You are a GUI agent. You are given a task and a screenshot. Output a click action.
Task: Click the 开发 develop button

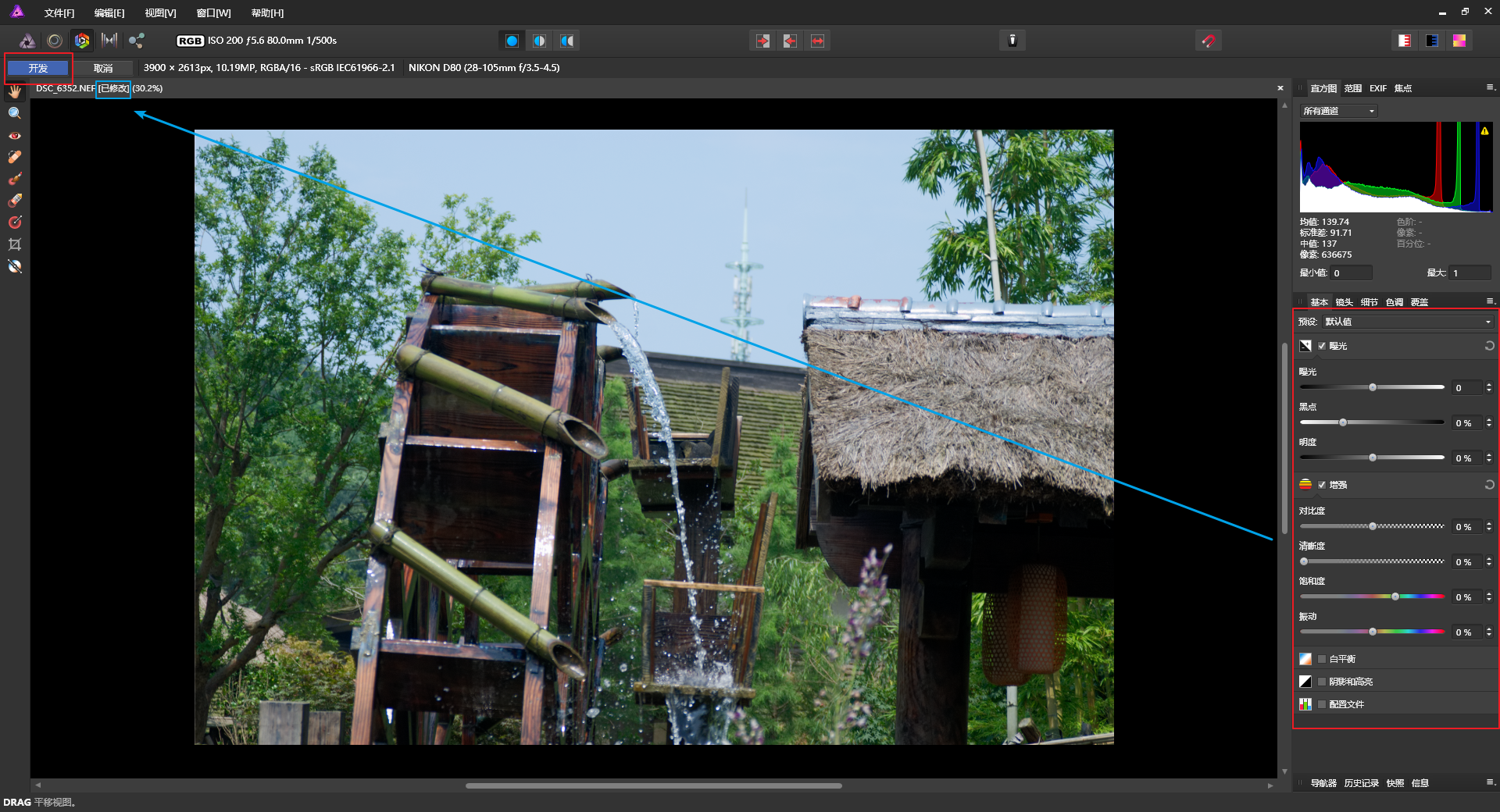(37, 69)
